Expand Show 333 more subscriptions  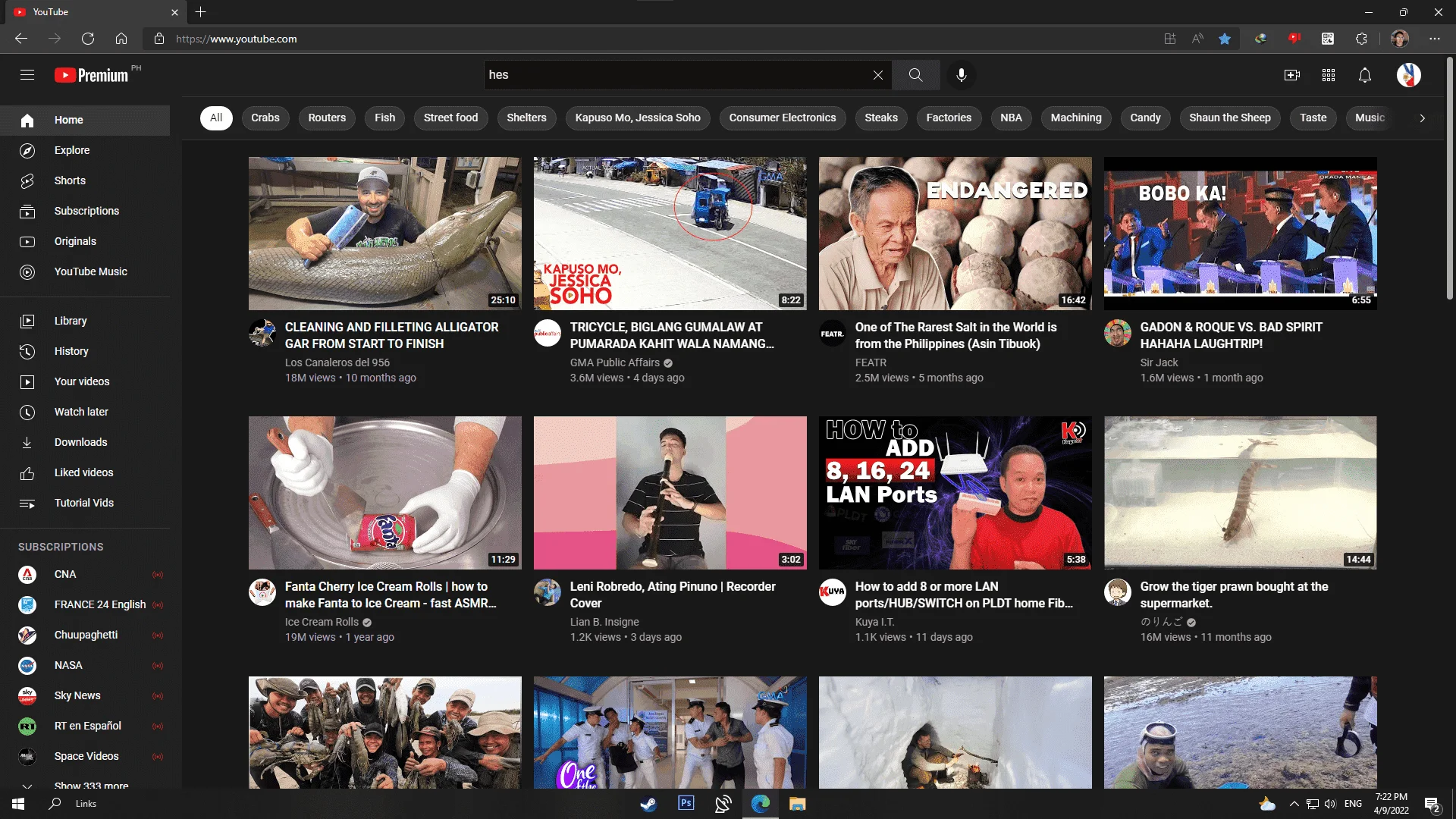click(x=85, y=784)
